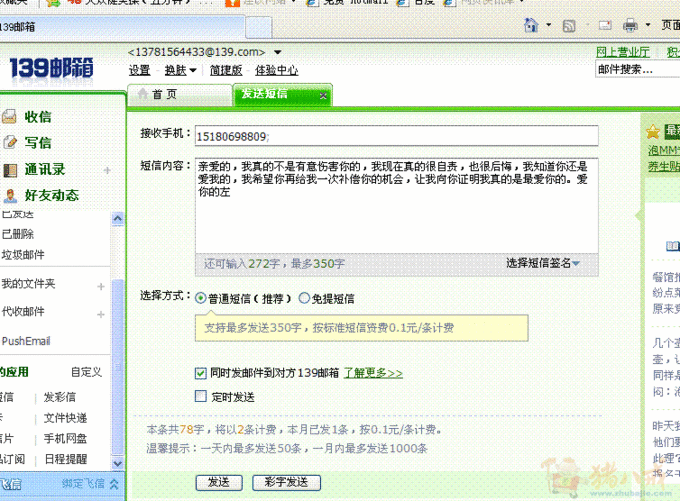Click the 邮件搜索 search box
The width and height of the screenshot is (680, 501).
tap(638, 69)
